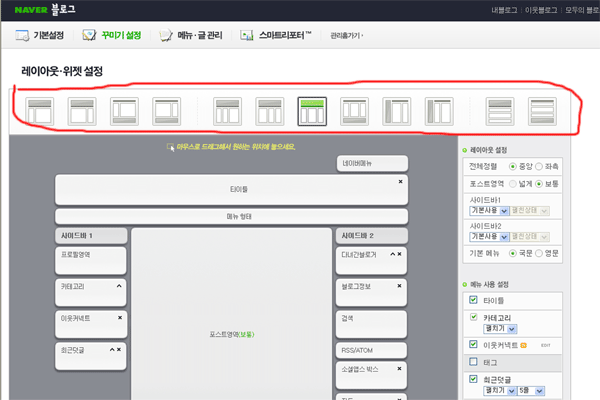Select two-column layout with top header, left sidebar
This screenshot has height=400, width=600.
40,111
